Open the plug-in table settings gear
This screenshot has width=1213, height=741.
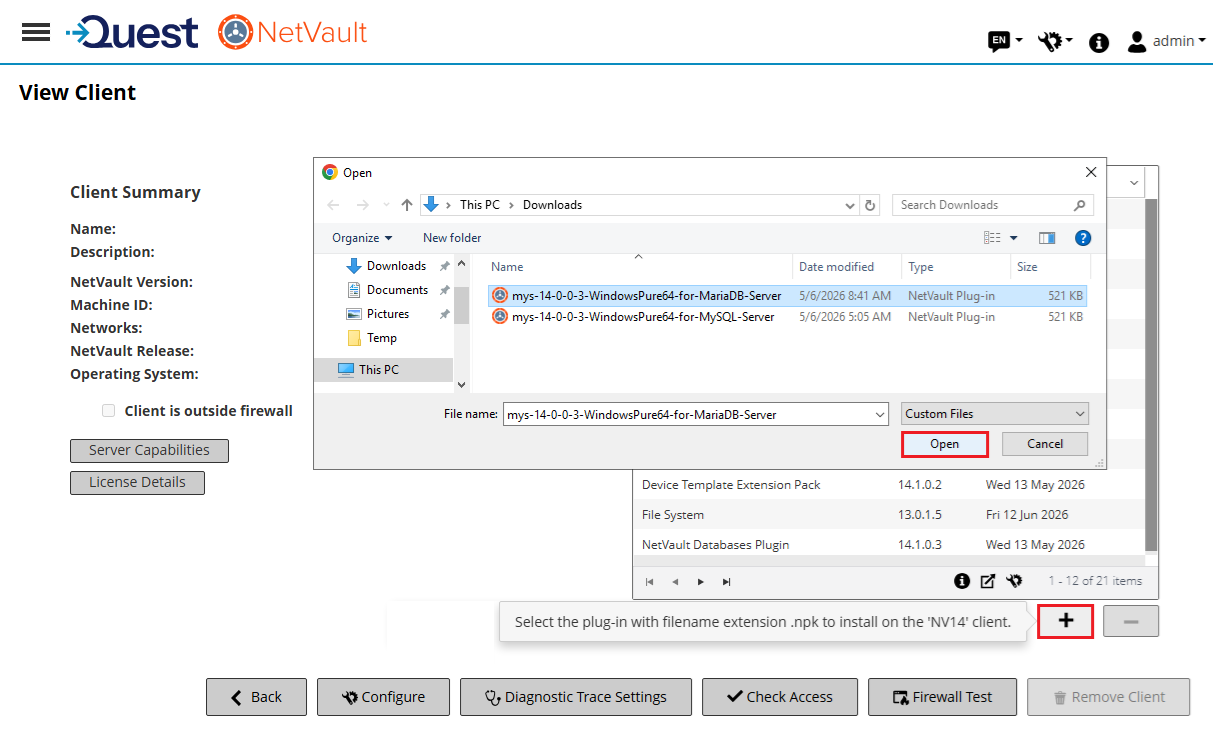[1014, 581]
